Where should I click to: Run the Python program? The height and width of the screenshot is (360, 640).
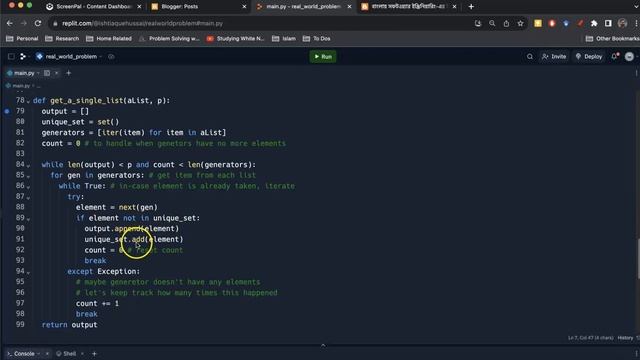(323, 56)
